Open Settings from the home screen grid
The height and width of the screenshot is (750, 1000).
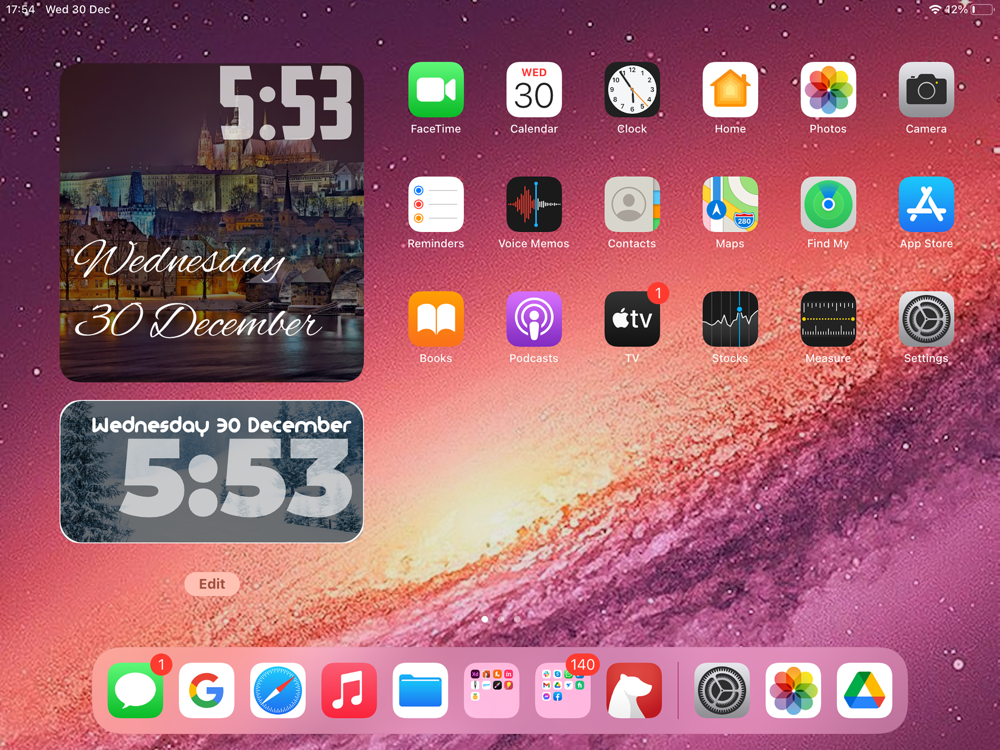(x=926, y=320)
